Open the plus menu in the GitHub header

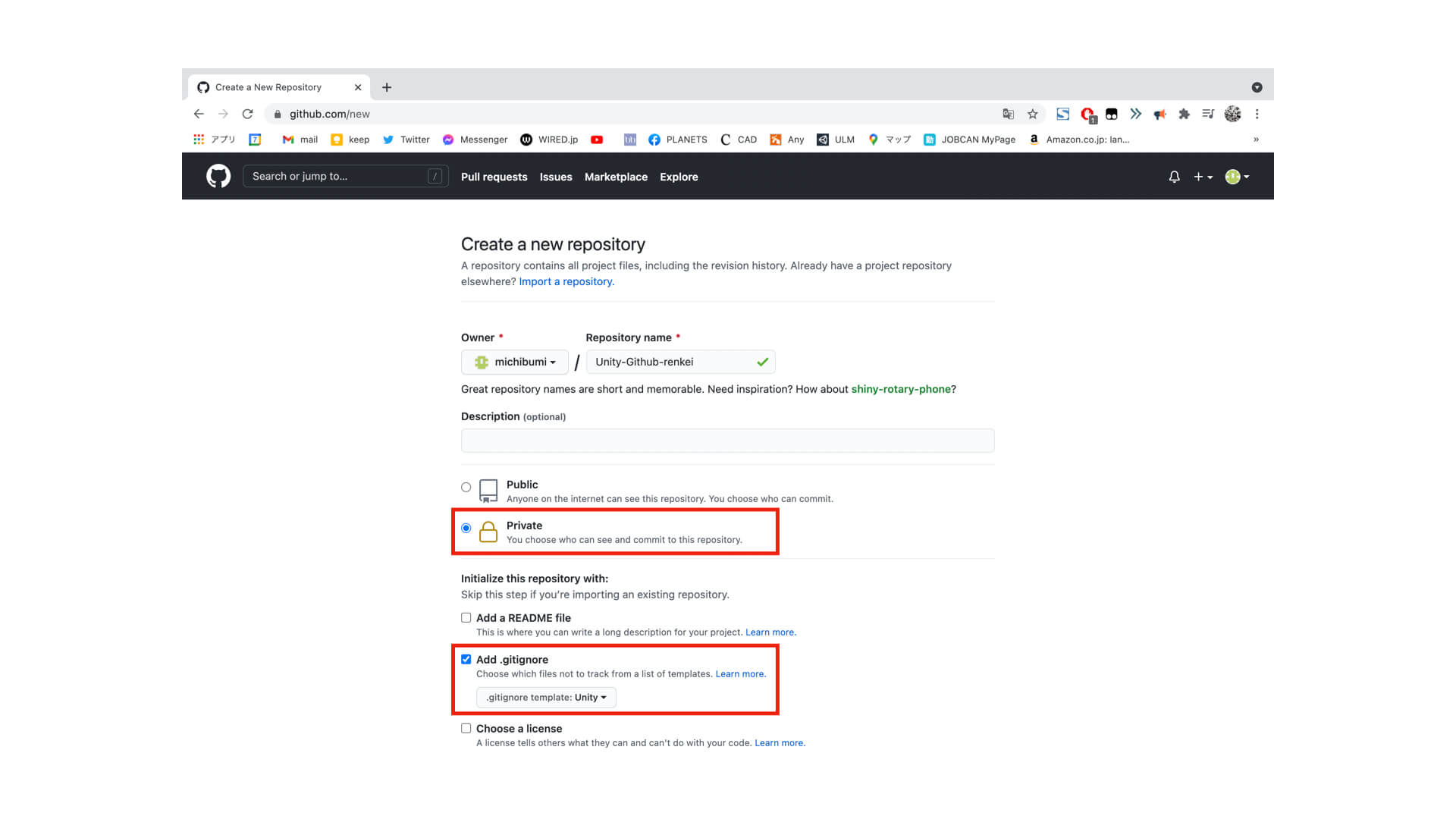(x=1203, y=176)
